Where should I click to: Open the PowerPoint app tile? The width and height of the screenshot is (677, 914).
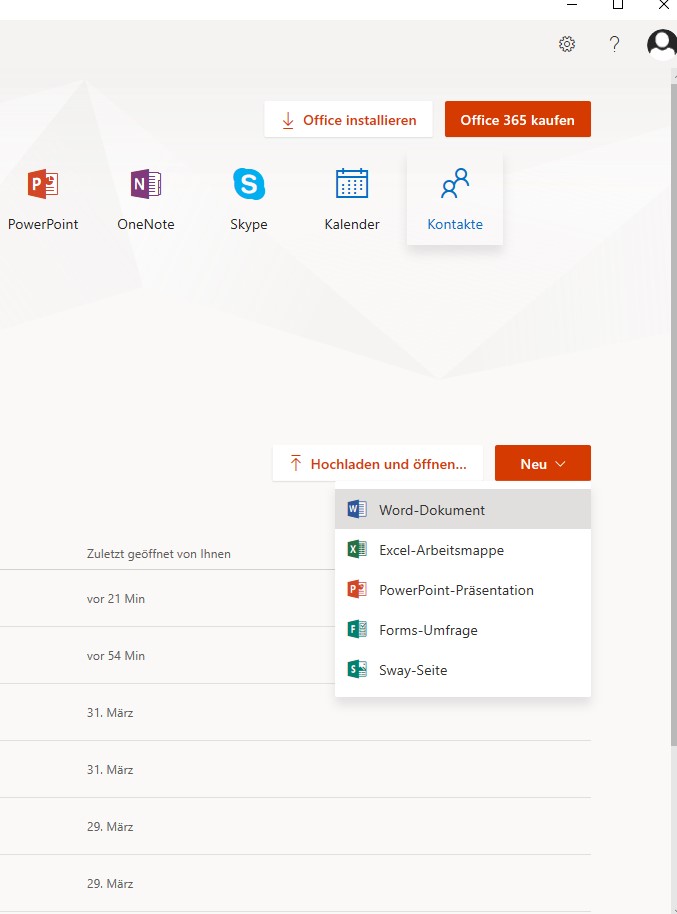pos(43,199)
